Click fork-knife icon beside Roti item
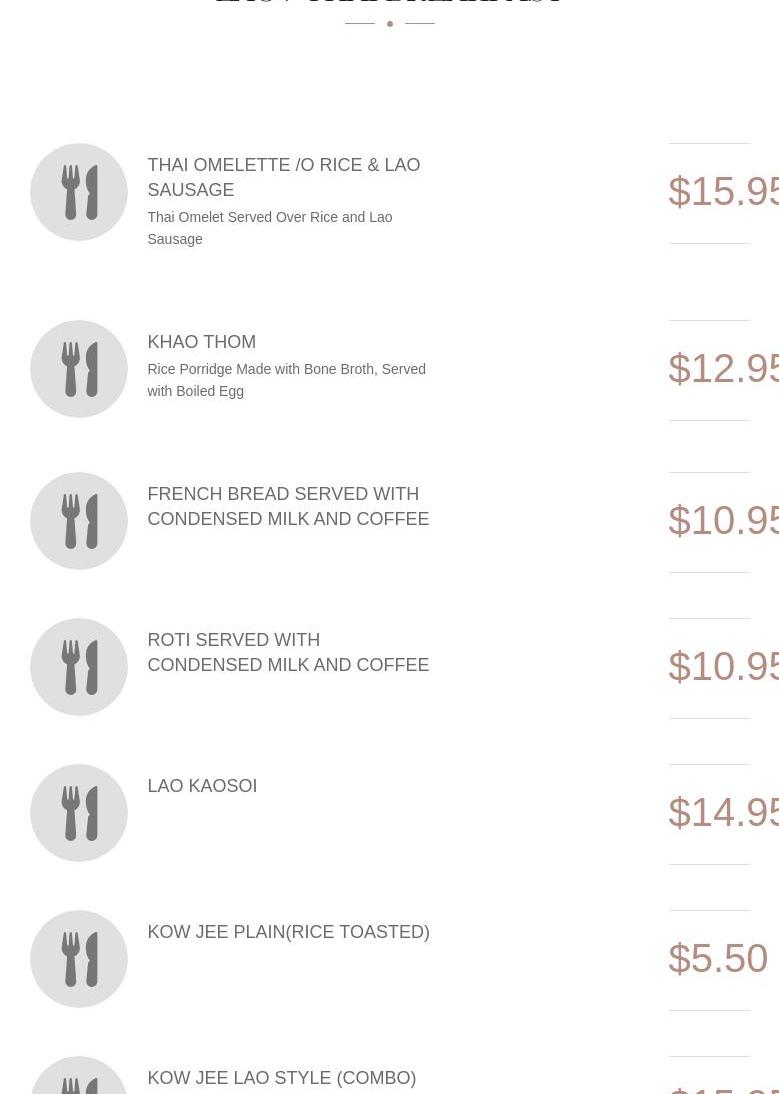This screenshot has width=779, height=1094. [79, 667]
